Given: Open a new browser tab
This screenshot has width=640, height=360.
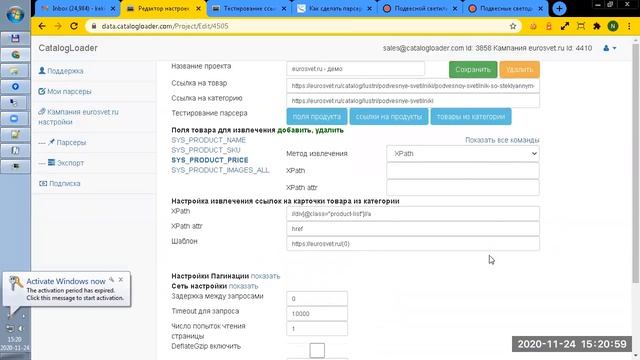Looking at the screenshot, I should coord(559,8).
